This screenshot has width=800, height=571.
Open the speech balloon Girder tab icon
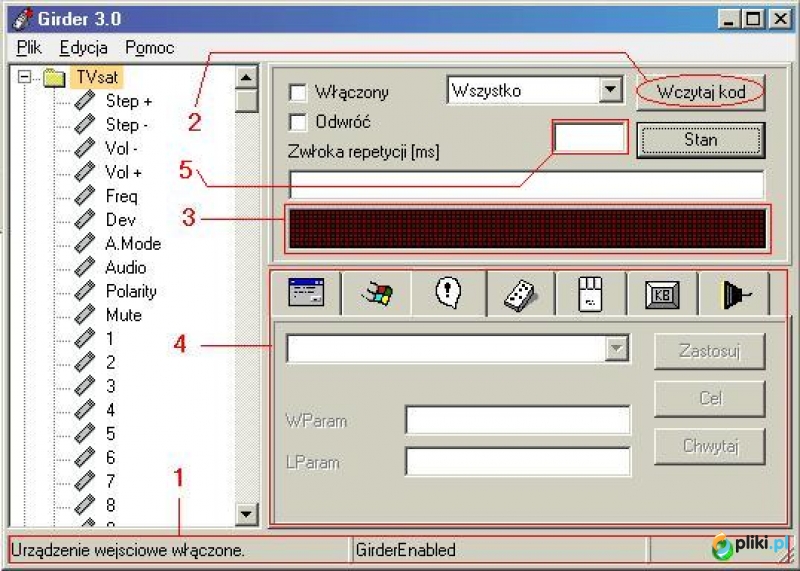pos(448,293)
